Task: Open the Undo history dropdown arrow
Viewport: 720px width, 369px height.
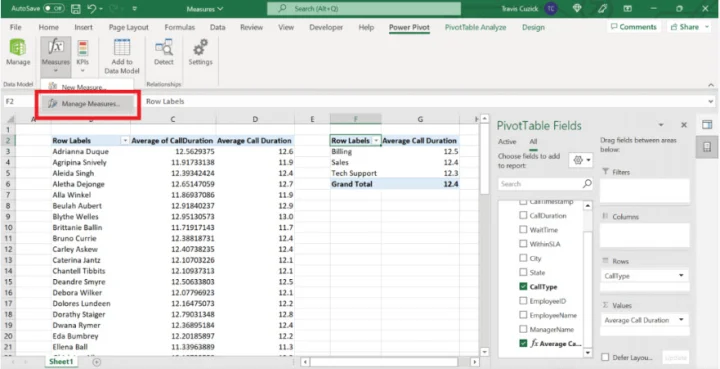Action: coord(101,9)
